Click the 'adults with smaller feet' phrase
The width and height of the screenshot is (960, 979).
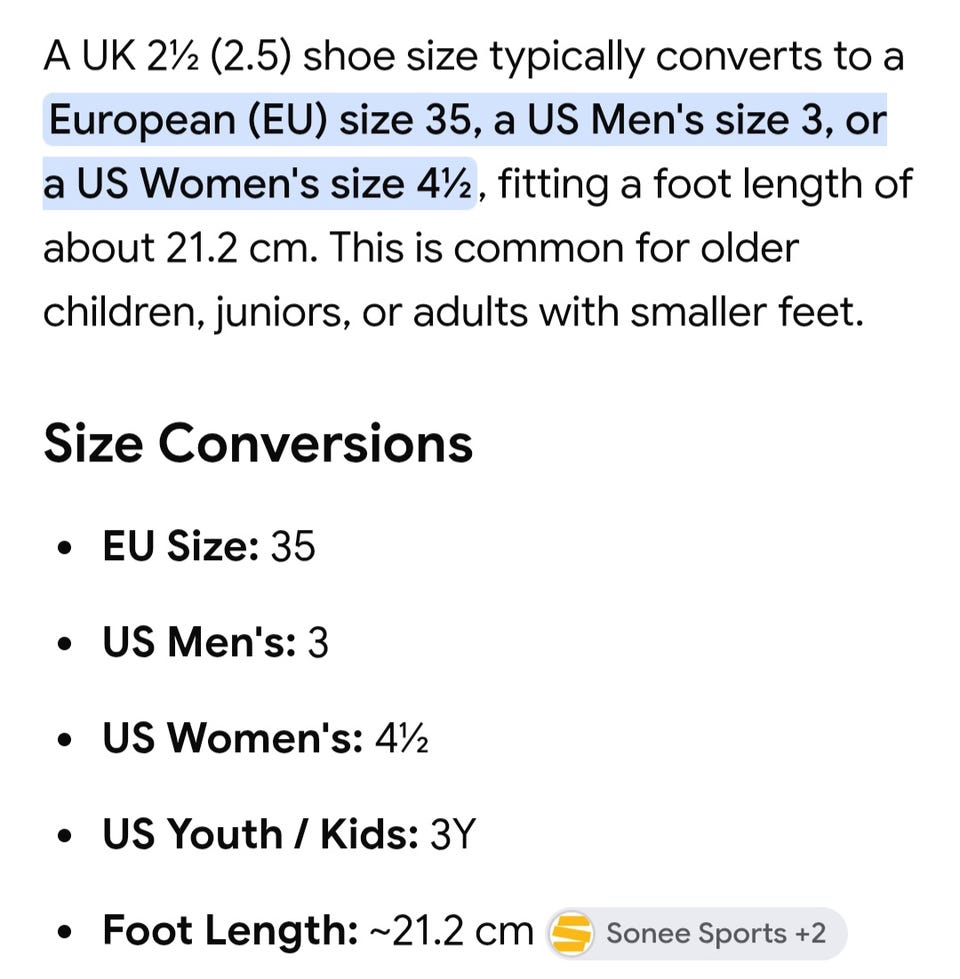click(637, 312)
